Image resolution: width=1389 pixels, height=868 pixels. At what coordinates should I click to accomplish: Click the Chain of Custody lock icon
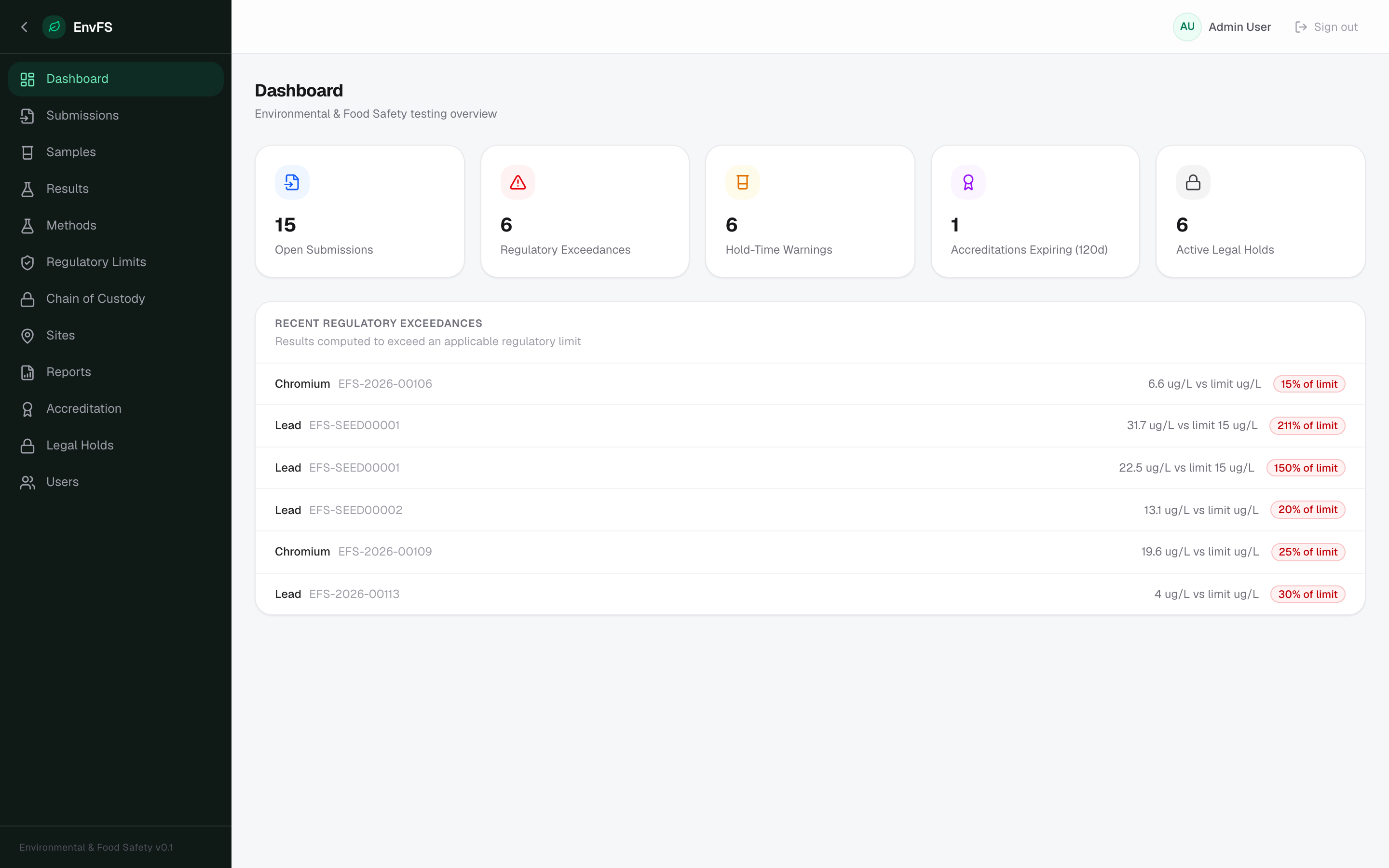[x=27, y=299]
